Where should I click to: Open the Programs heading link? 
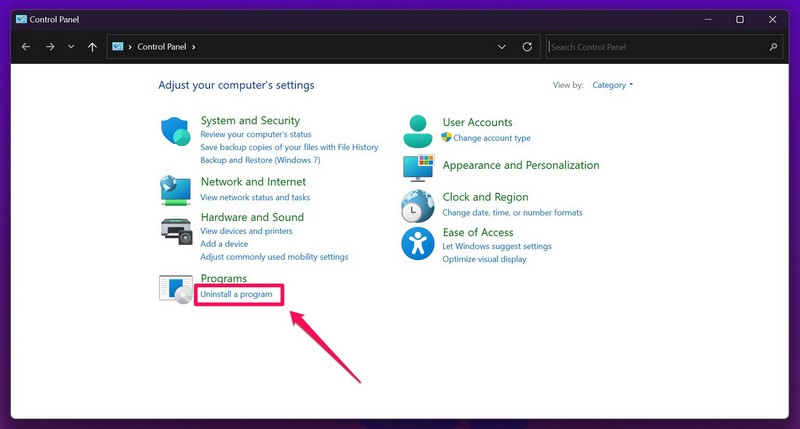tap(223, 278)
